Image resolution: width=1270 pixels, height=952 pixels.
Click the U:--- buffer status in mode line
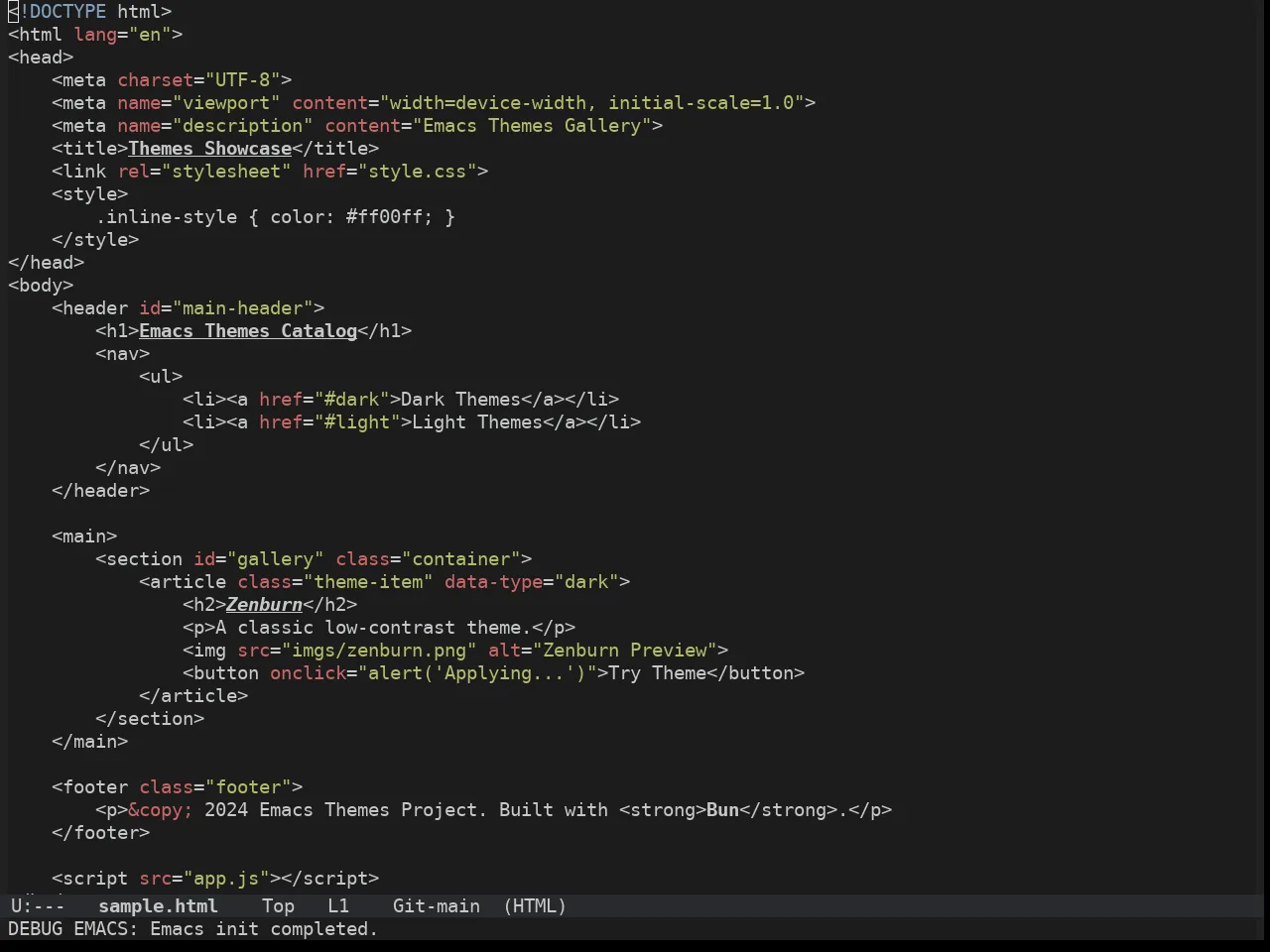[x=38, y=905]
